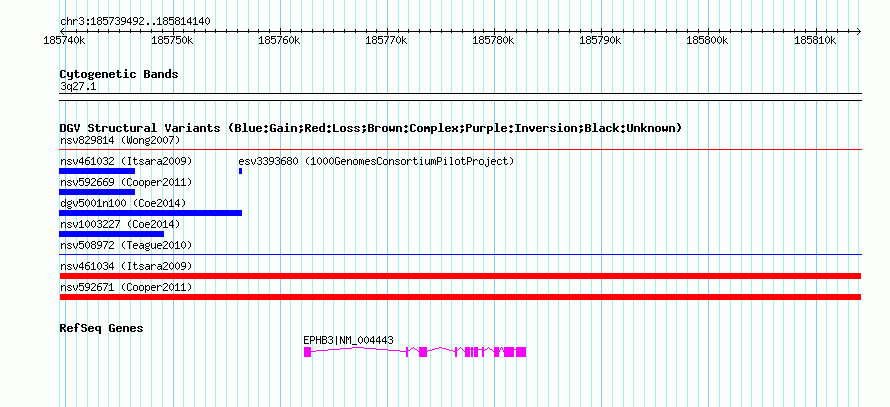Click the last EPHB3 exon block

click(521, 352)
